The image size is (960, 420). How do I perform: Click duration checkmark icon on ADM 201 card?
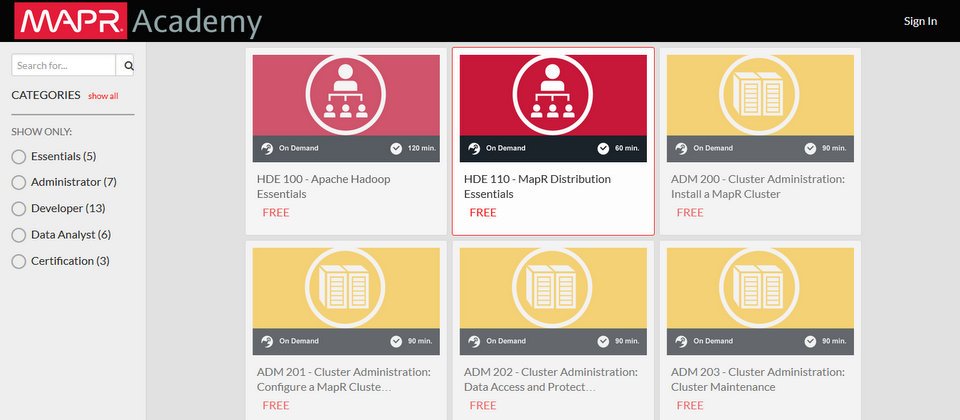(x=396, y=341)
